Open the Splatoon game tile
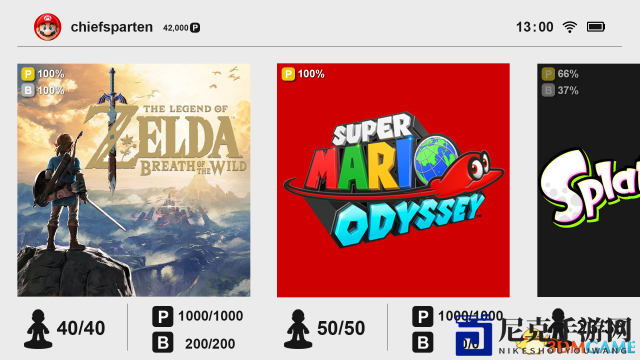Viewport: 640px width, 360px height. point(589,180)
